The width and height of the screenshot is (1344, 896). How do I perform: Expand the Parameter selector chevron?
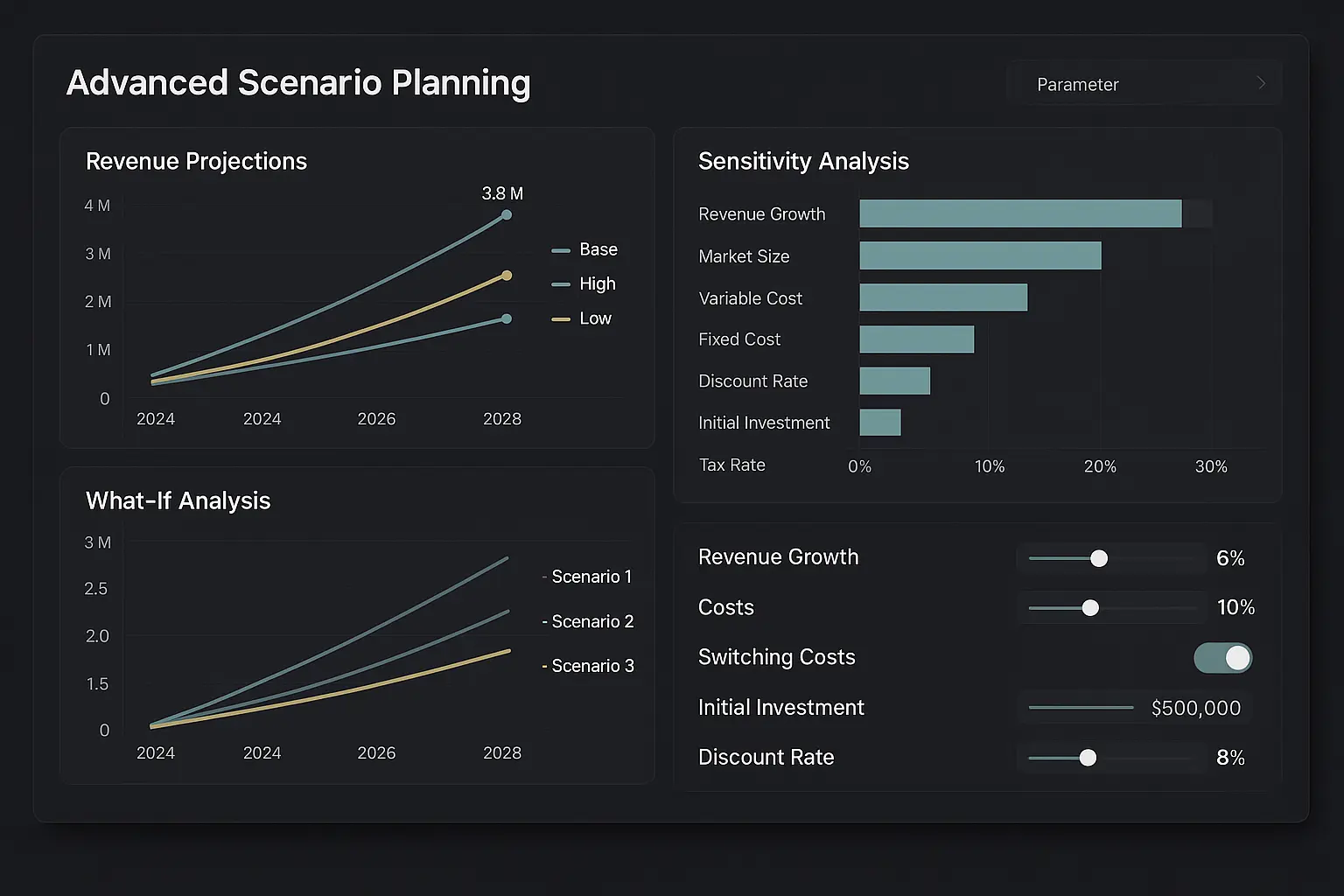click(x=1260, y=83)
